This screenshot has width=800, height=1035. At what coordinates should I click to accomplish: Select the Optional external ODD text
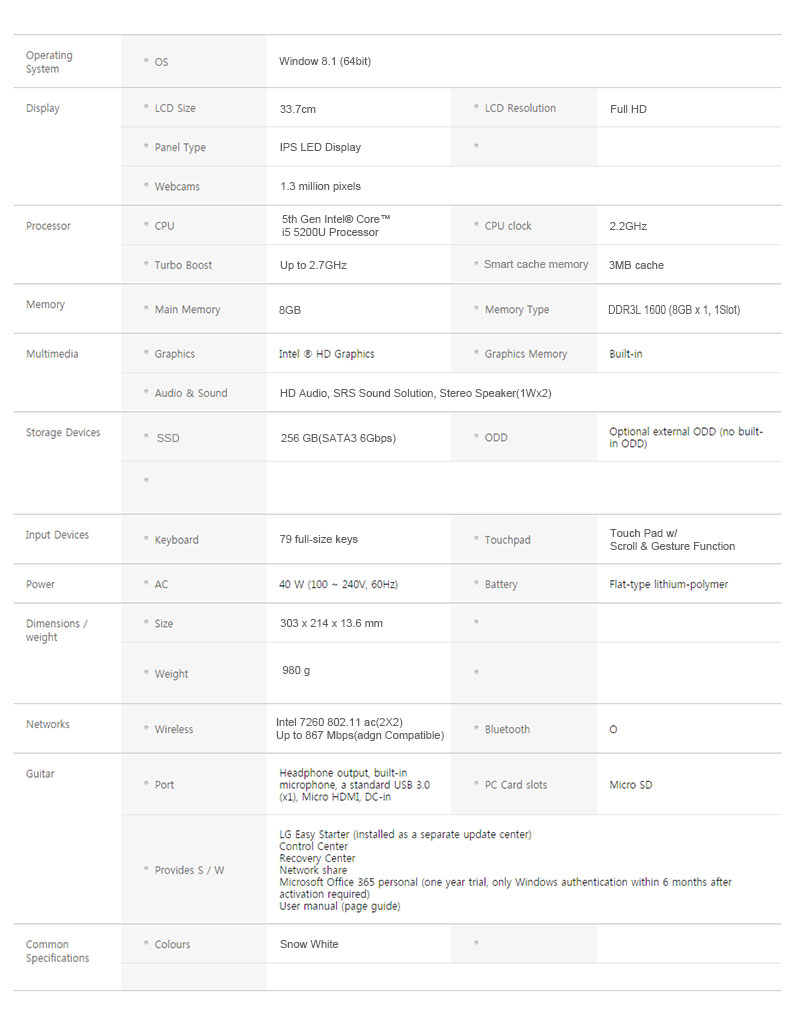pyautogui.click(x=686, y=438)
